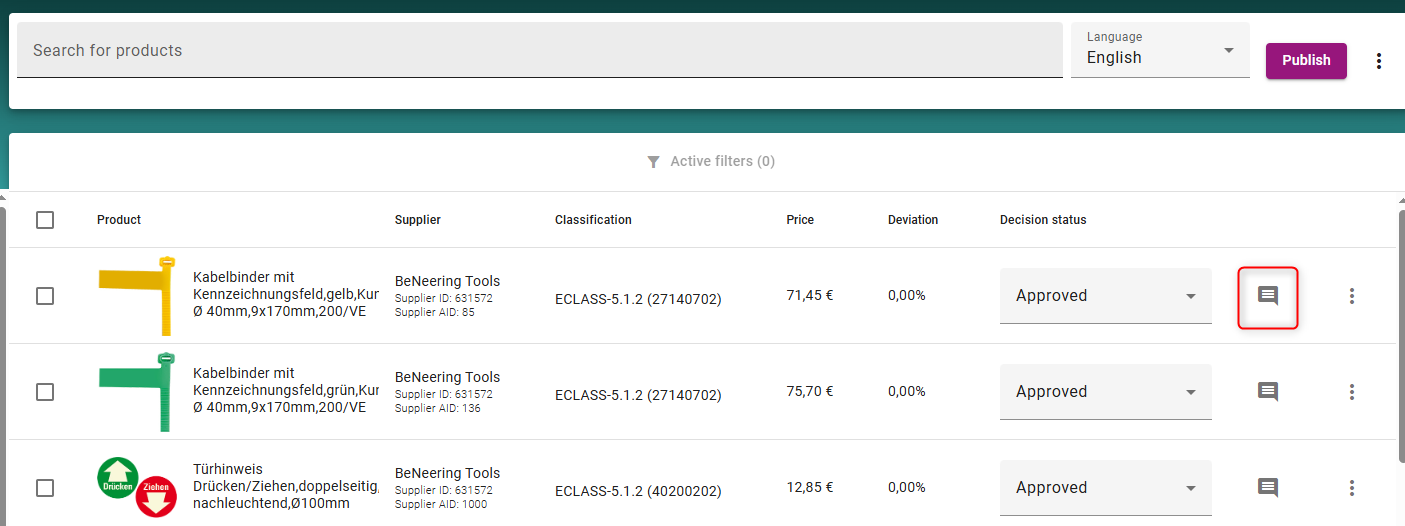Click the Supplier column header
This screenshot has width=1405, height=526.
click(418, 220)
